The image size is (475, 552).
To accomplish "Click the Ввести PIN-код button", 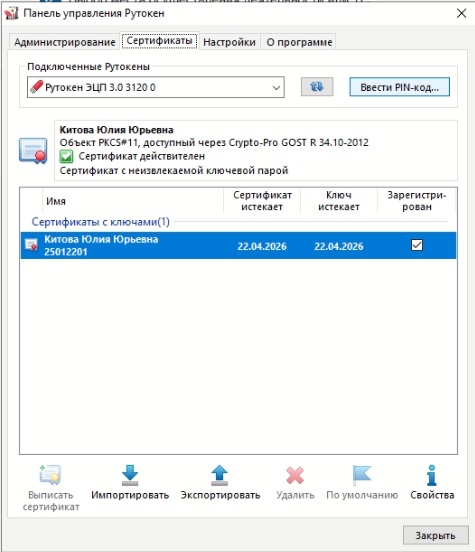I will tap(399, 87).
